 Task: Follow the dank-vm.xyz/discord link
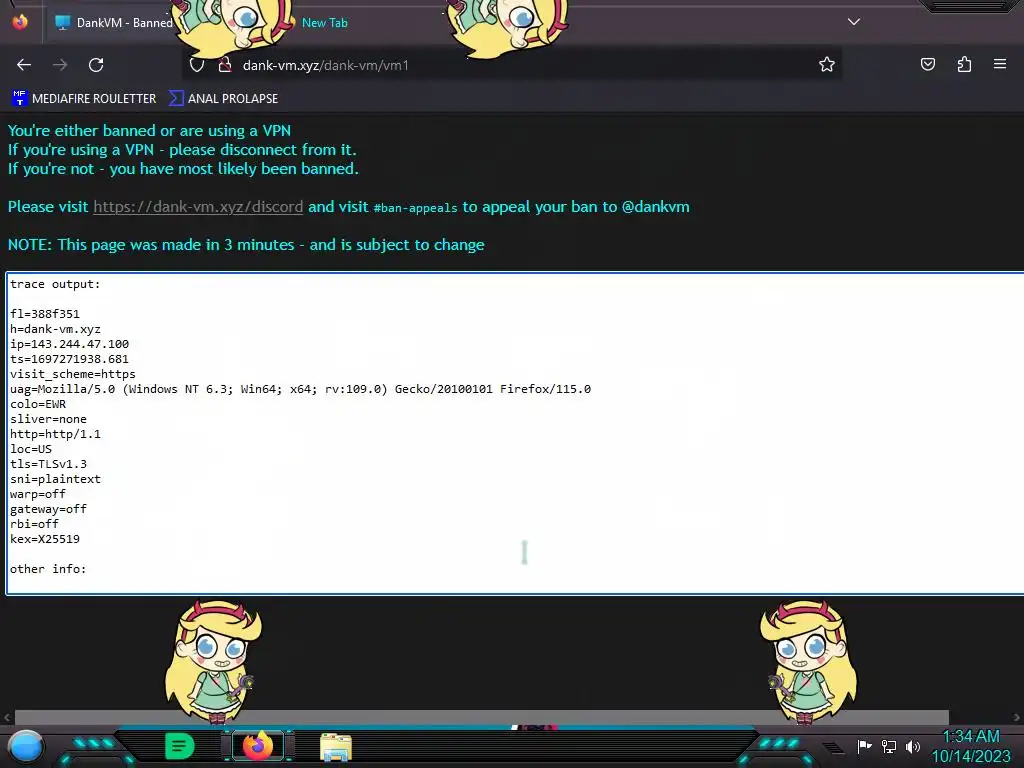tap(198, 207)
